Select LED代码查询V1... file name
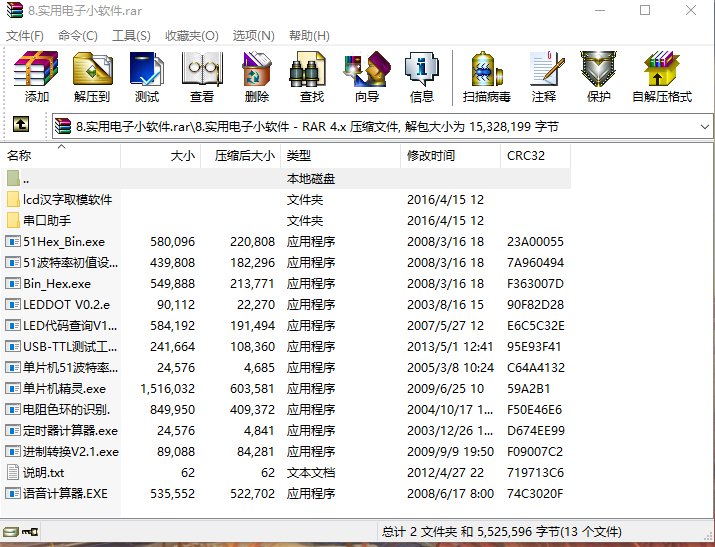 (70, 325)
